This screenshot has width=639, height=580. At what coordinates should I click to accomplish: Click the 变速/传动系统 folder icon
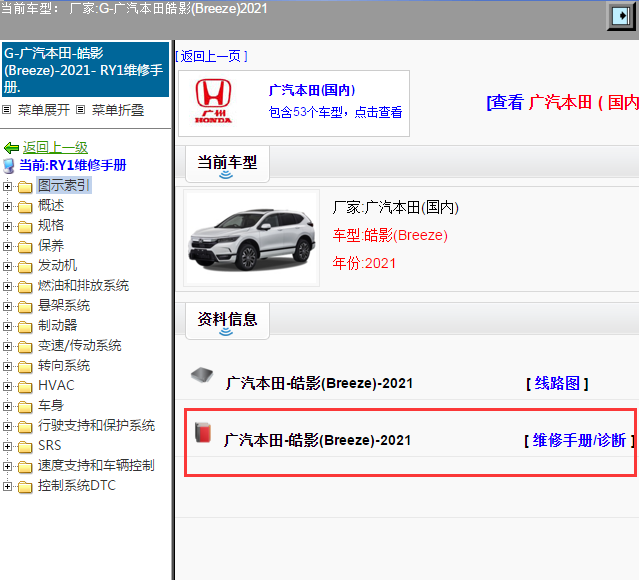coord(25,346)
